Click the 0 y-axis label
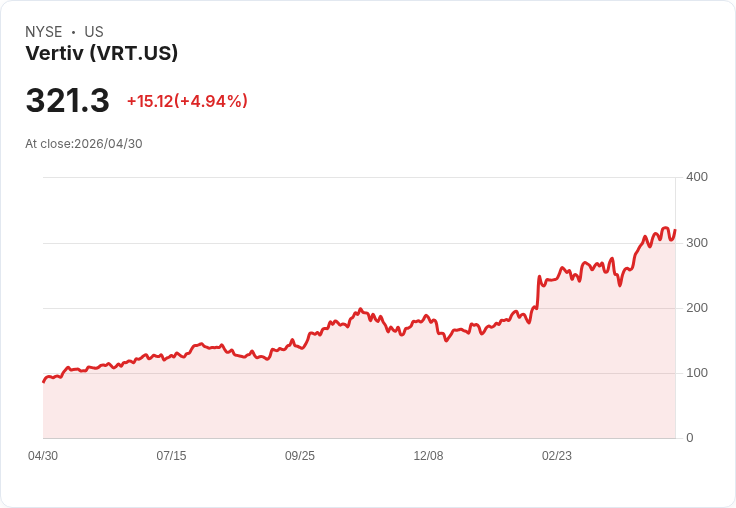 (690, 438)
